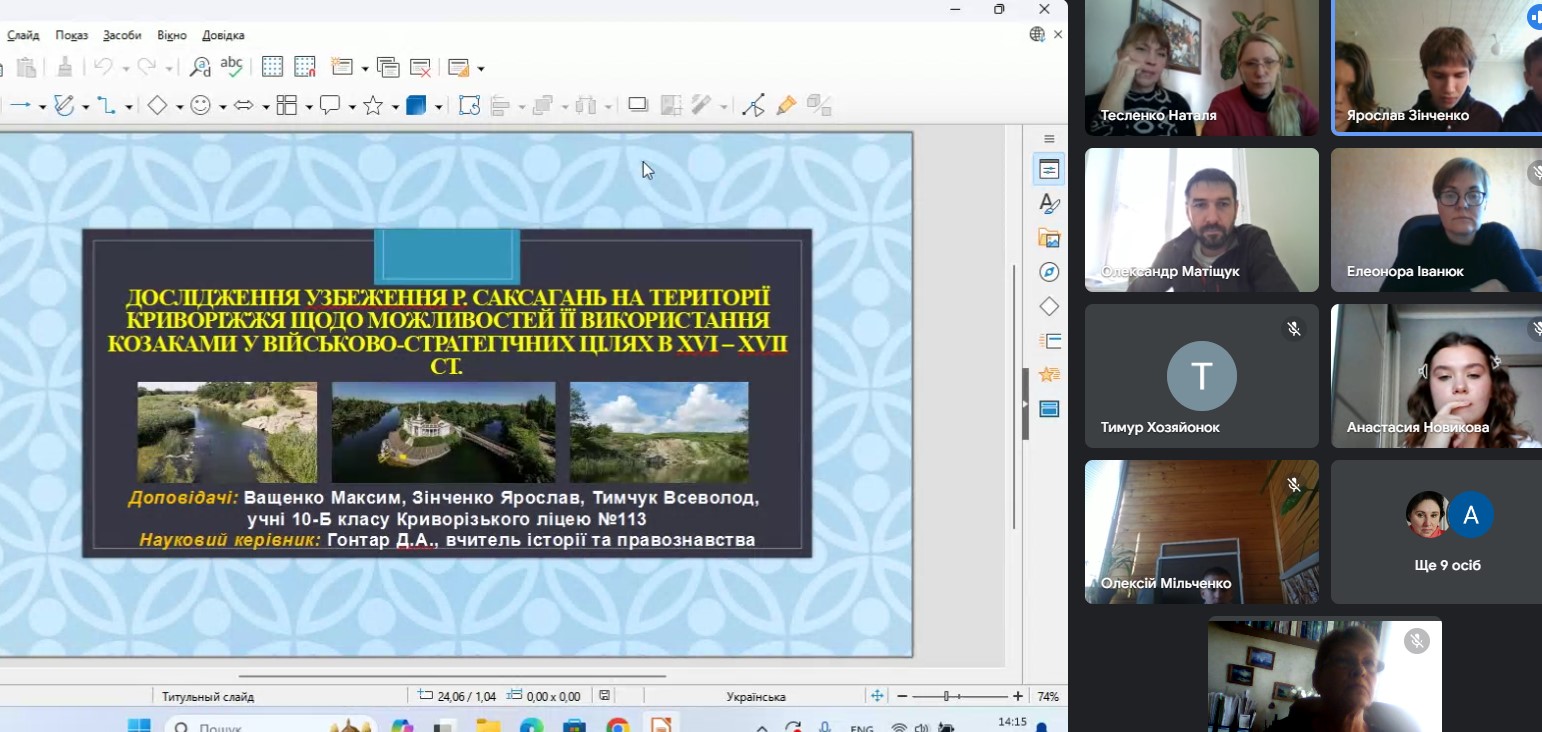Select the star shapes tool
The height and width of the screenshot is (732, 1542).
374,105
